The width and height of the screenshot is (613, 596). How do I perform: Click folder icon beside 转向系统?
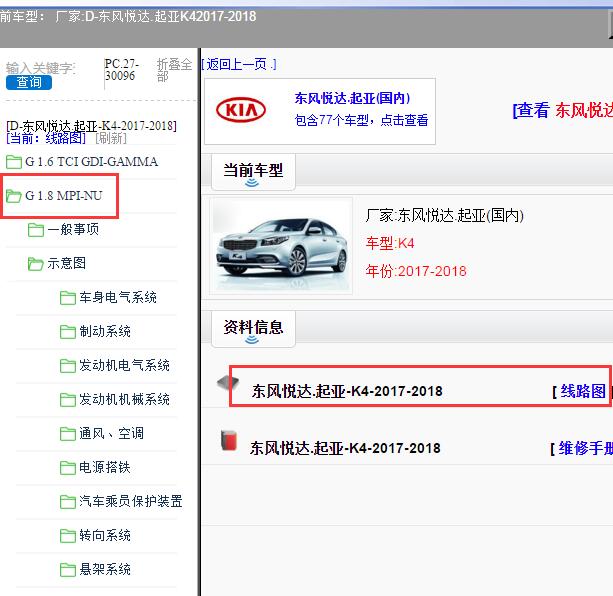coord(68,535)
